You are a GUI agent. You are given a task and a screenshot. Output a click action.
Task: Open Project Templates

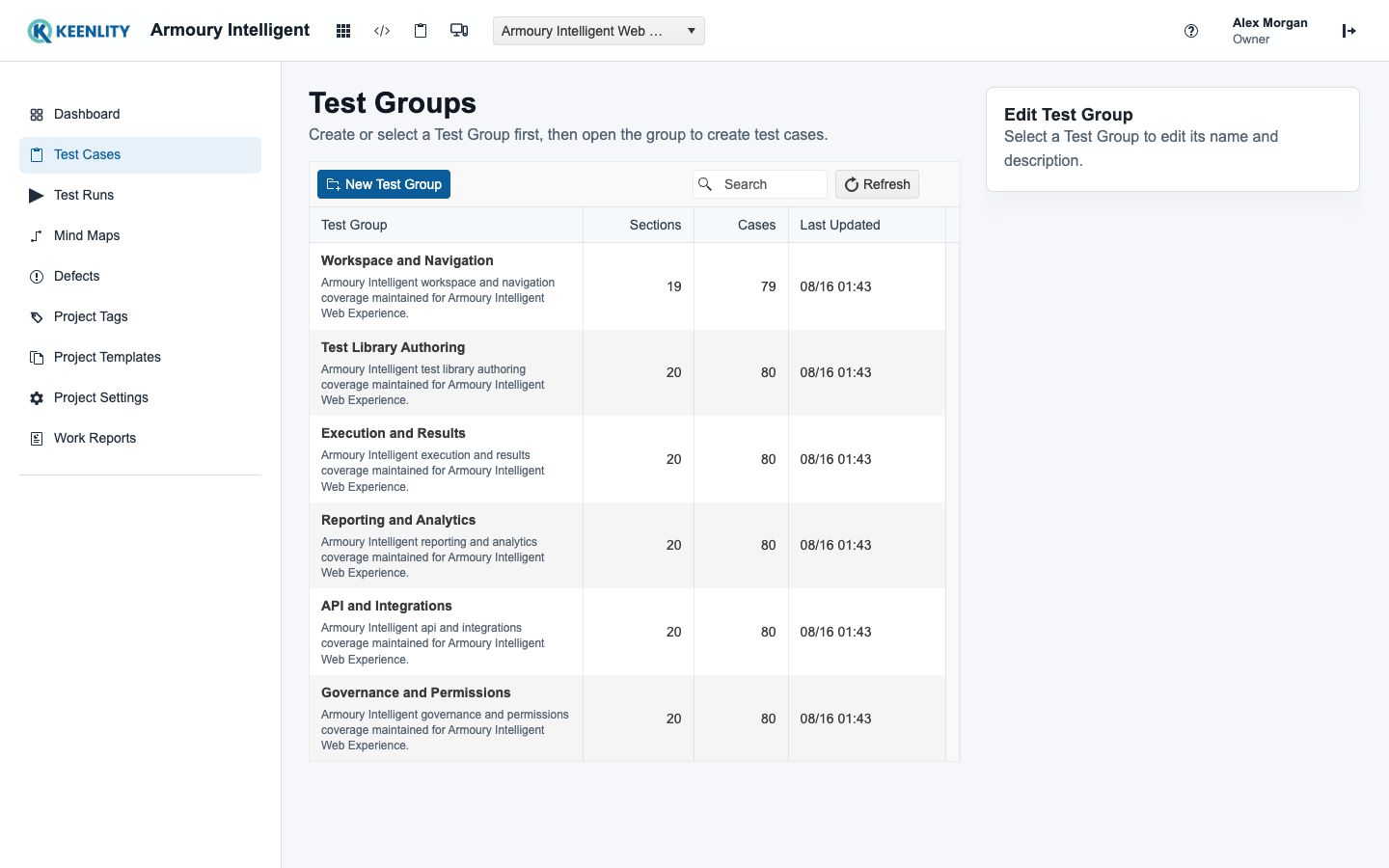point(140,358)
